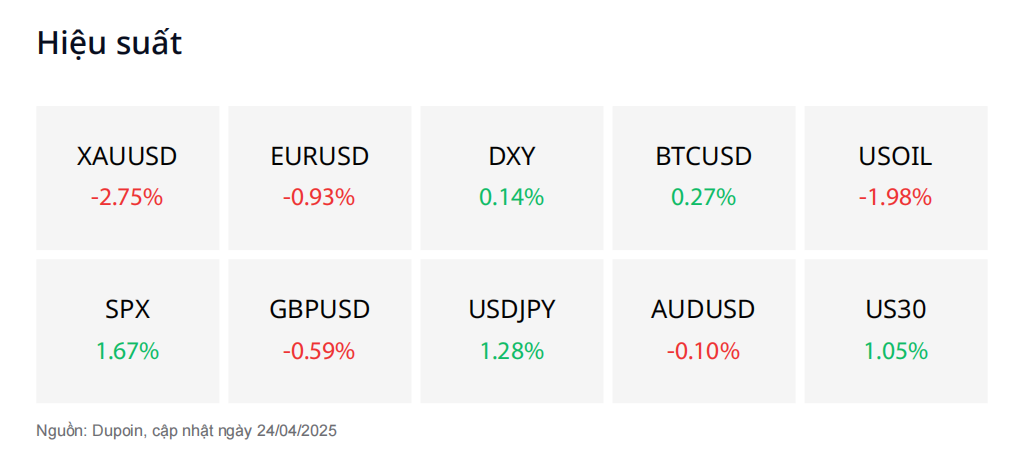The image size is (1033, 460).
Task: Click the GBPUSD tile
Action: coord(320,331)
